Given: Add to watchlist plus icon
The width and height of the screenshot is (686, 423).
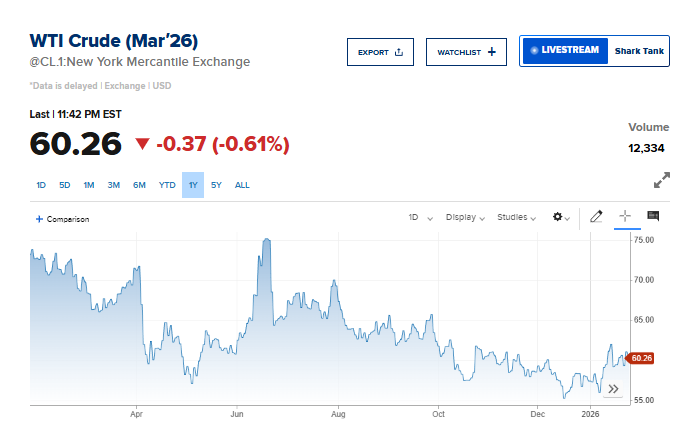Looking at the screenshot, I should tap(491, 52).
